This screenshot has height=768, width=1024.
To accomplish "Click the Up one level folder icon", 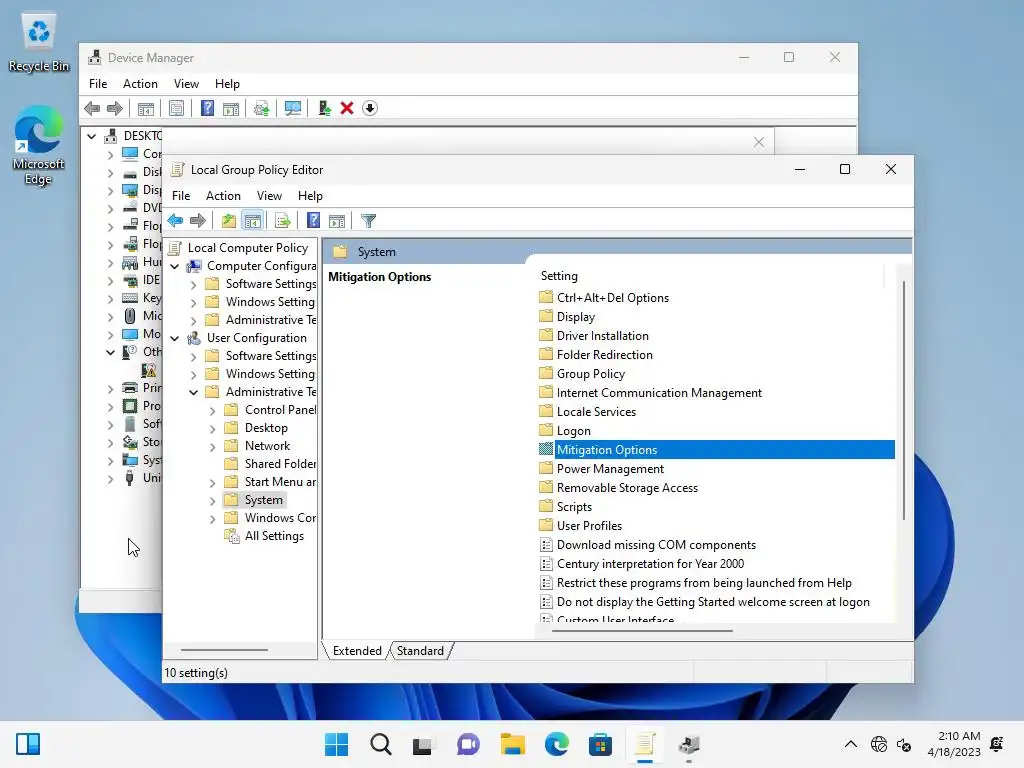I will 228,221.
